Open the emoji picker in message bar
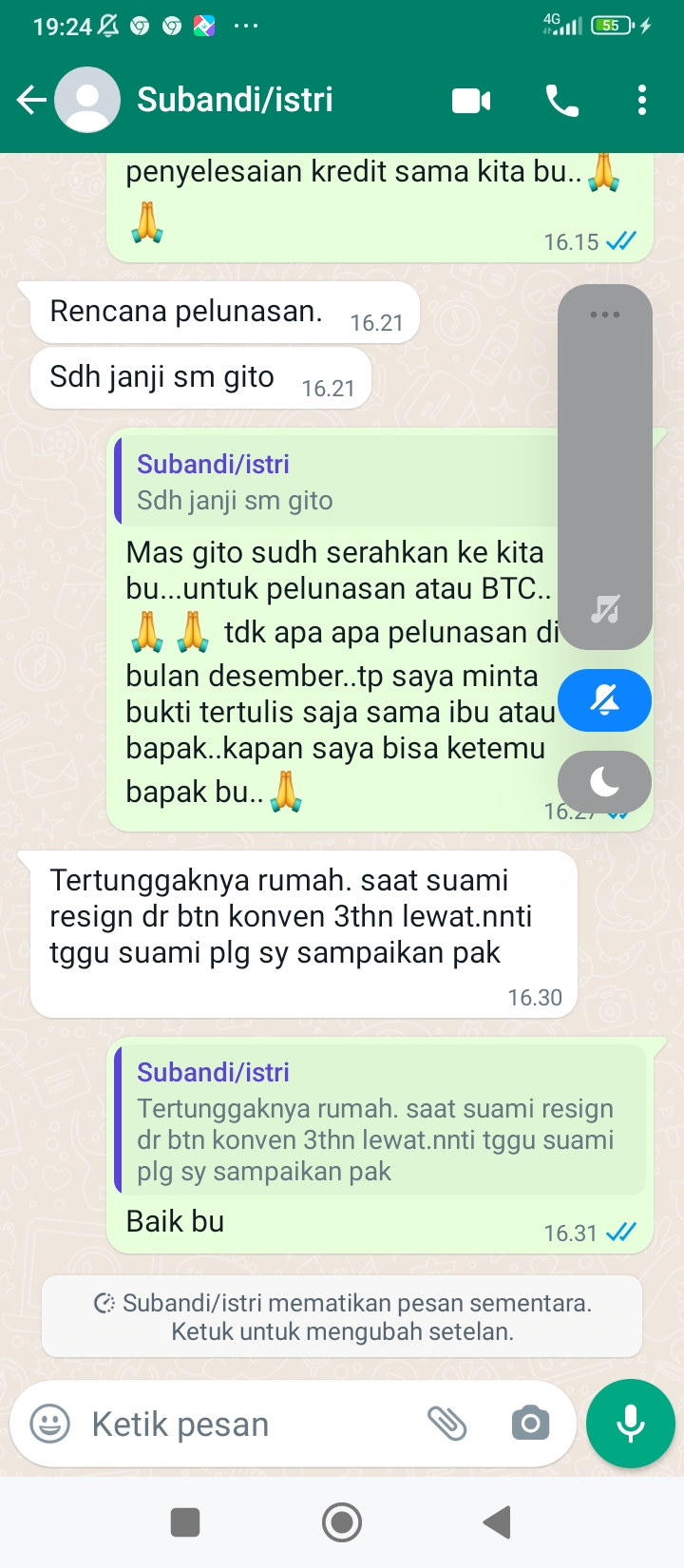The height and width of the screenshot is (1568, 684). pyautogui.click(x=50, y=1424)
